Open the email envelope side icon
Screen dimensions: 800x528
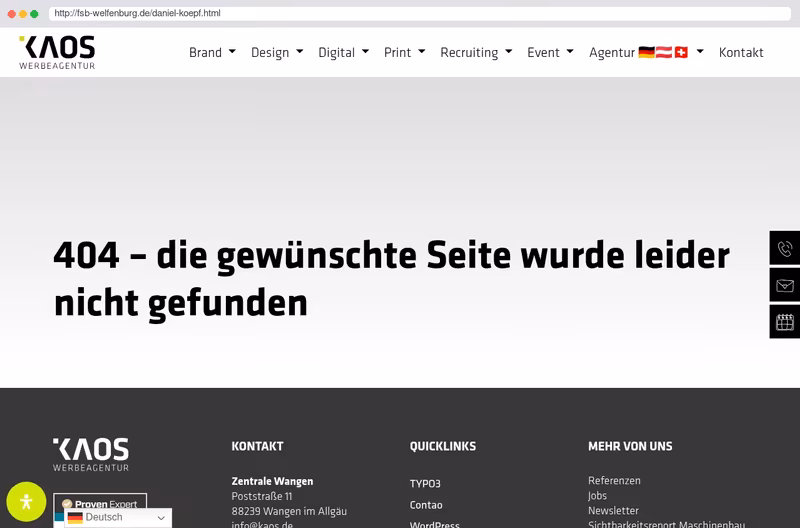(785, 285)
